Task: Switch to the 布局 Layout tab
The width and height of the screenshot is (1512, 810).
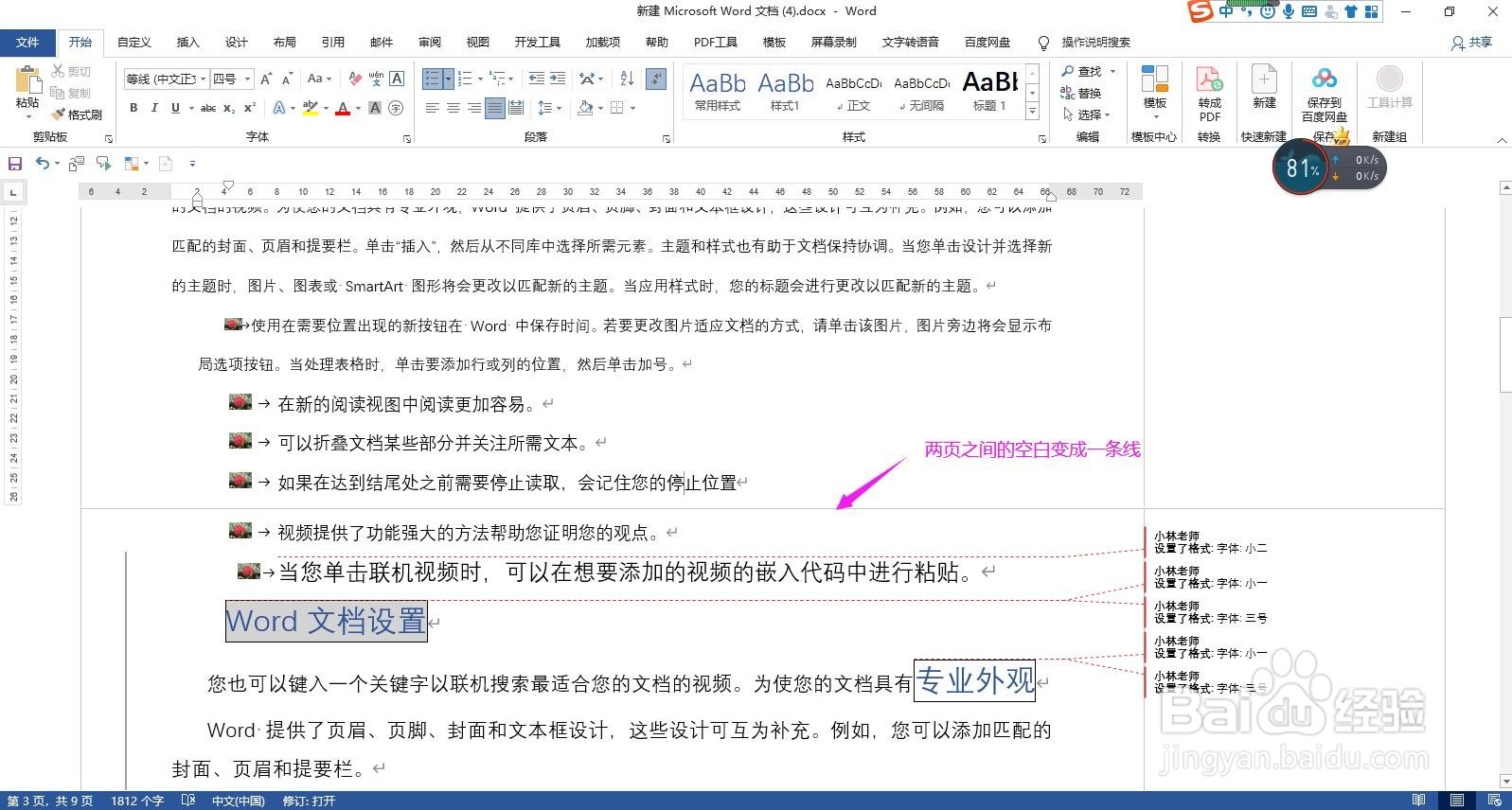Action: click(x=285, y=43)
